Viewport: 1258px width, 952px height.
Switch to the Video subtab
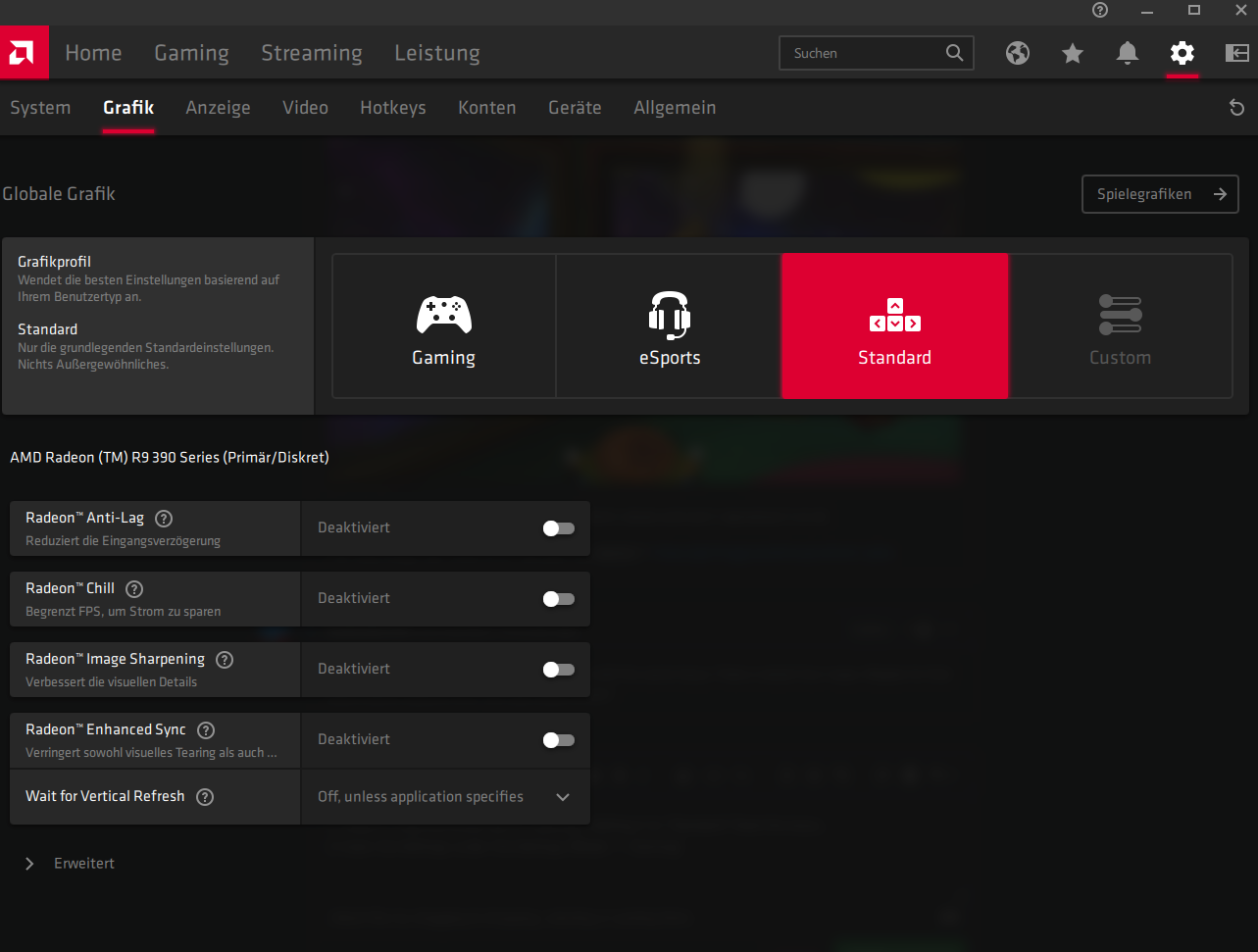[305, 108]
